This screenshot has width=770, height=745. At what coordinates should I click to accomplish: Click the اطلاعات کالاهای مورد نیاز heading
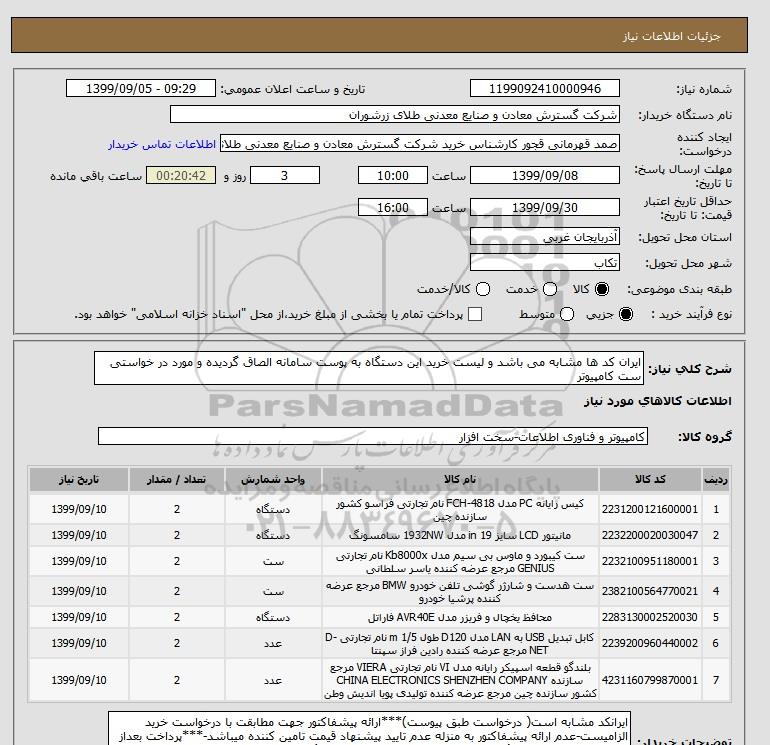658,401
